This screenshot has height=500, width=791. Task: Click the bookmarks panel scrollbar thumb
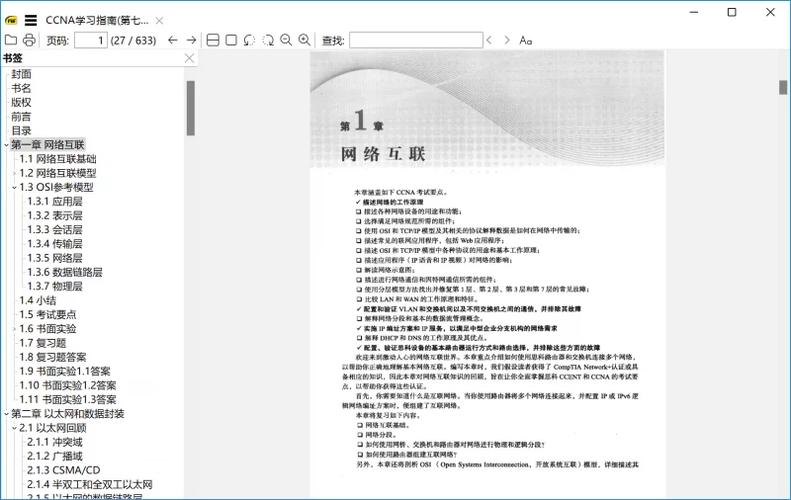(x=191, y=108)
